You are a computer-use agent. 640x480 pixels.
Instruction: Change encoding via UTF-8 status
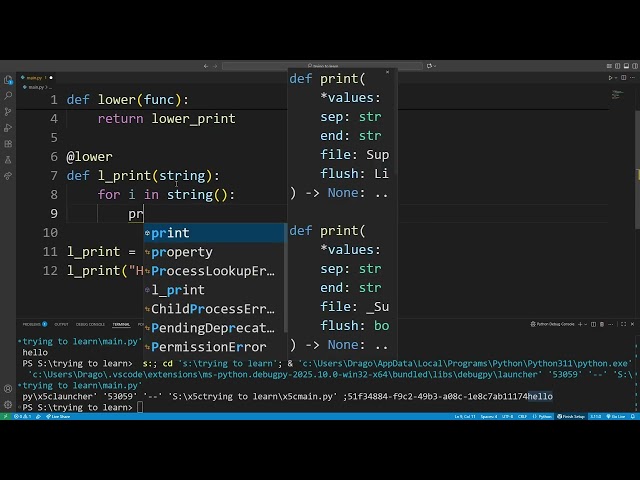point(507,416)
